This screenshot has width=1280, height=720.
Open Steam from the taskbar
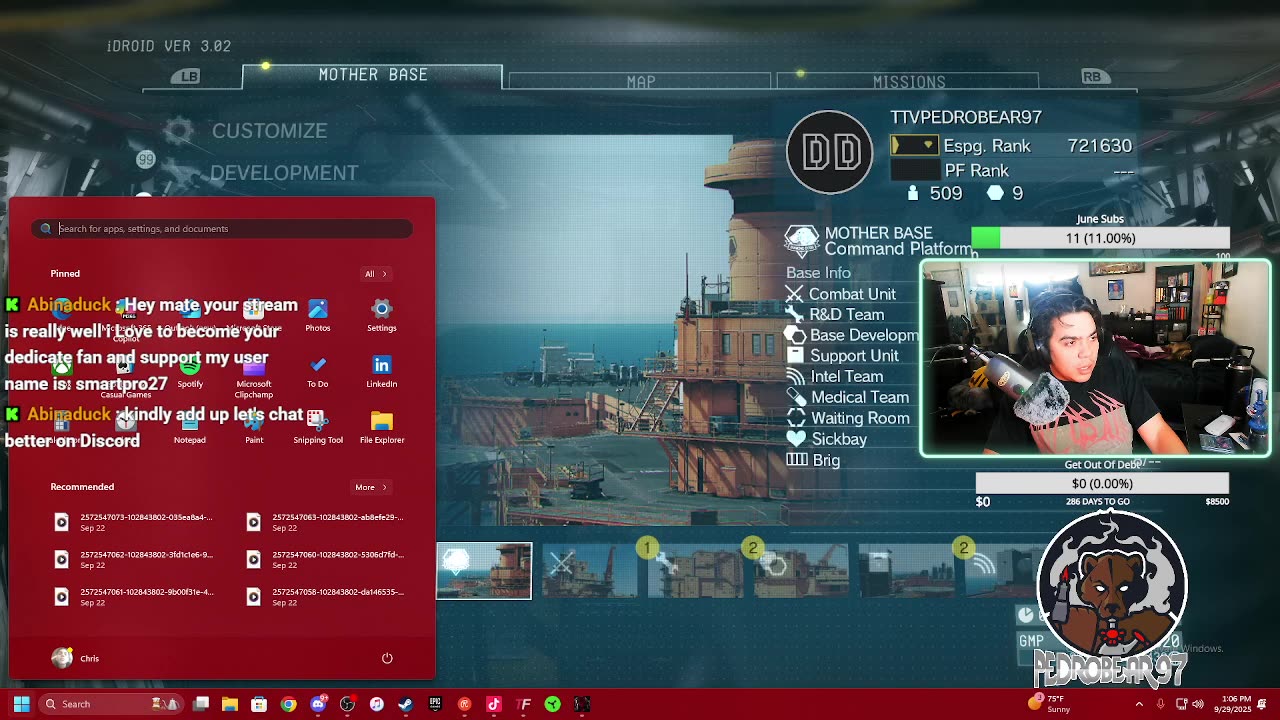405,704
